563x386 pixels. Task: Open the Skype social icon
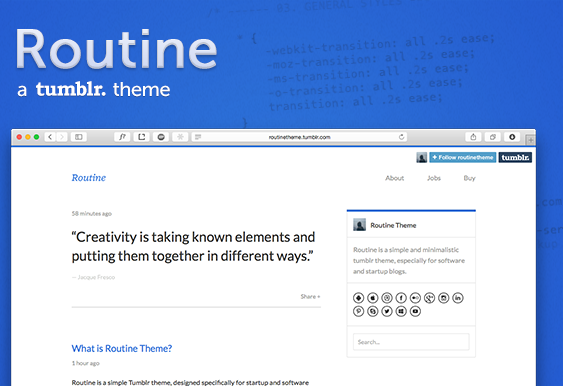pos(373,311)
